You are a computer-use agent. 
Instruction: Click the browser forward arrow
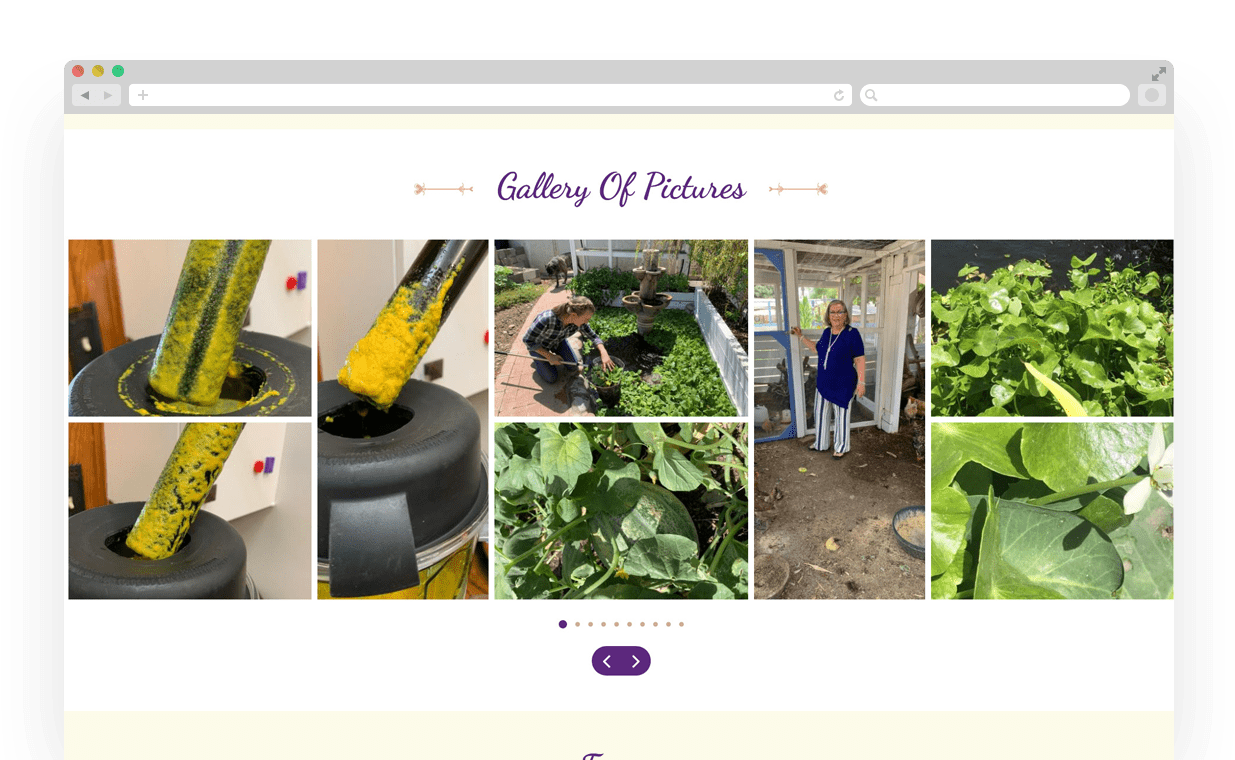click(x=109, y=95)
